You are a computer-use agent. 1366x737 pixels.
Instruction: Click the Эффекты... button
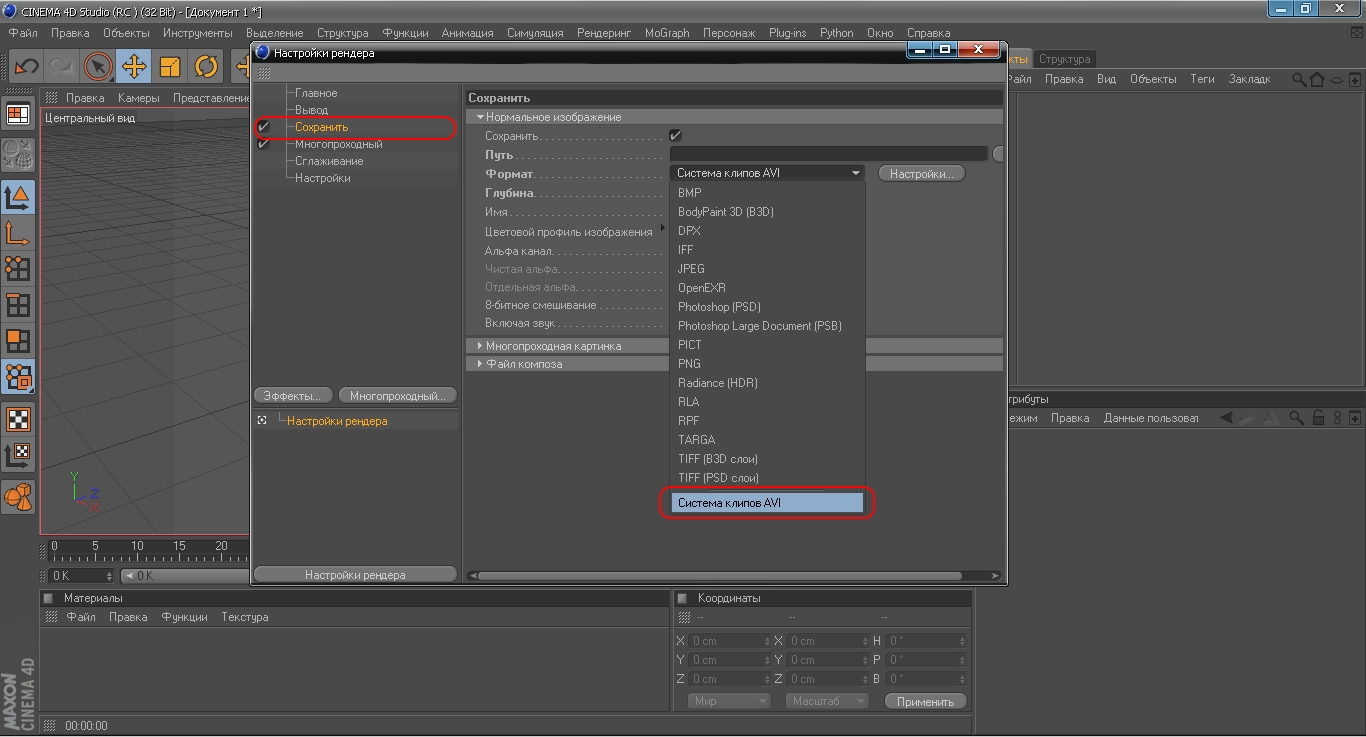point(293,396)
